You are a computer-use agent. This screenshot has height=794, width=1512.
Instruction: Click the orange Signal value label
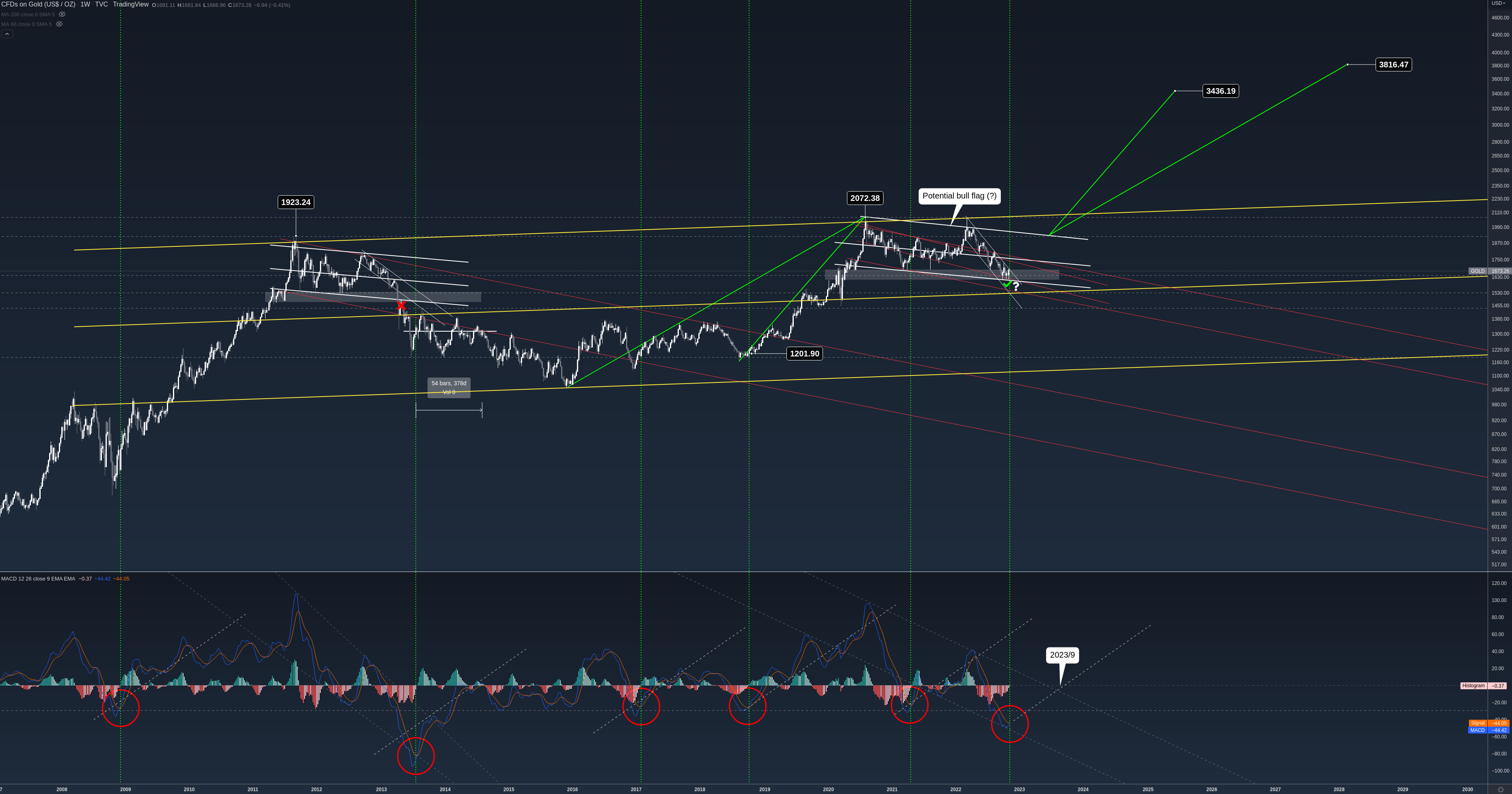1488,723
